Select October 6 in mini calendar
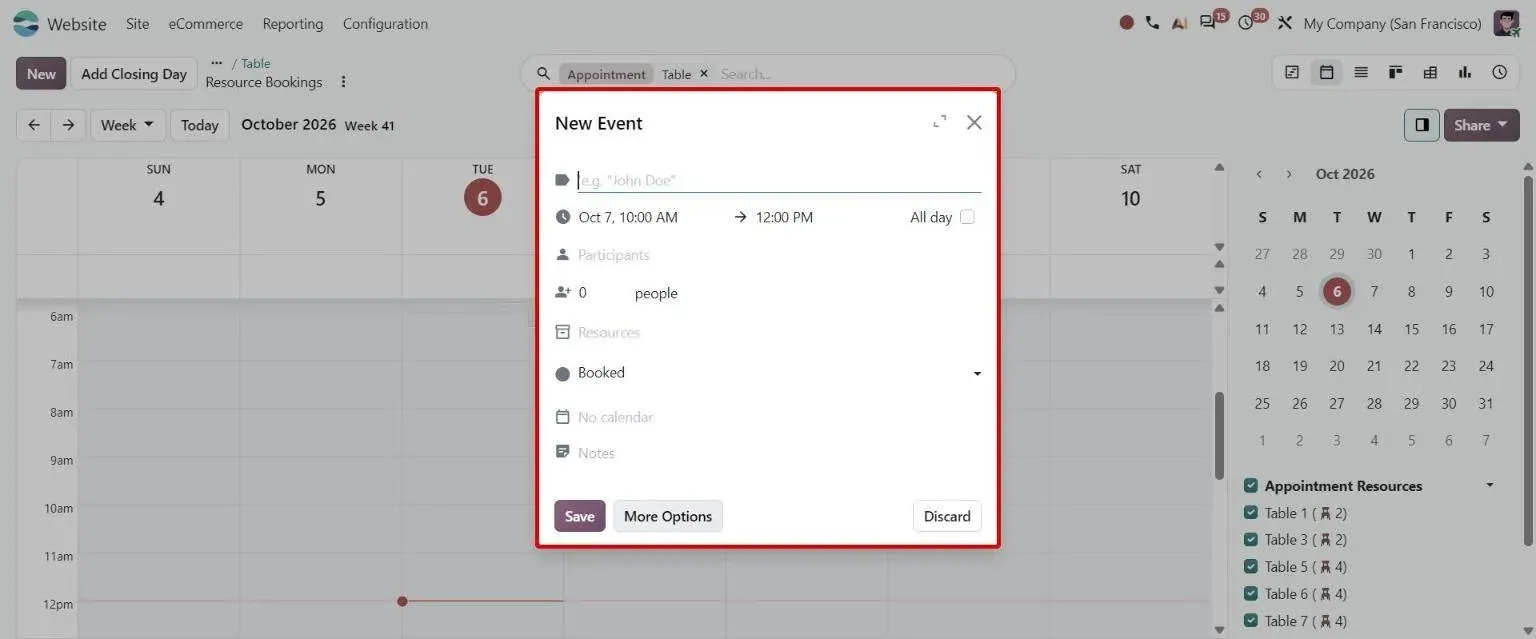This screenshot has height=639, width=1536. point(1336,291)
